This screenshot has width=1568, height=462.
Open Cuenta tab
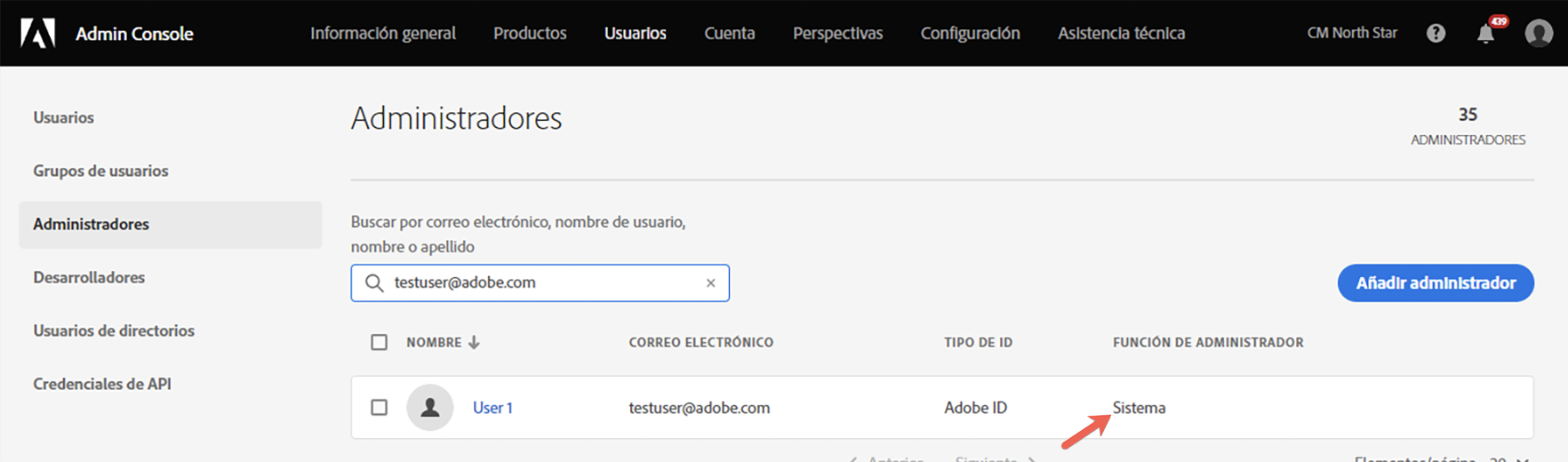(730, 33)
